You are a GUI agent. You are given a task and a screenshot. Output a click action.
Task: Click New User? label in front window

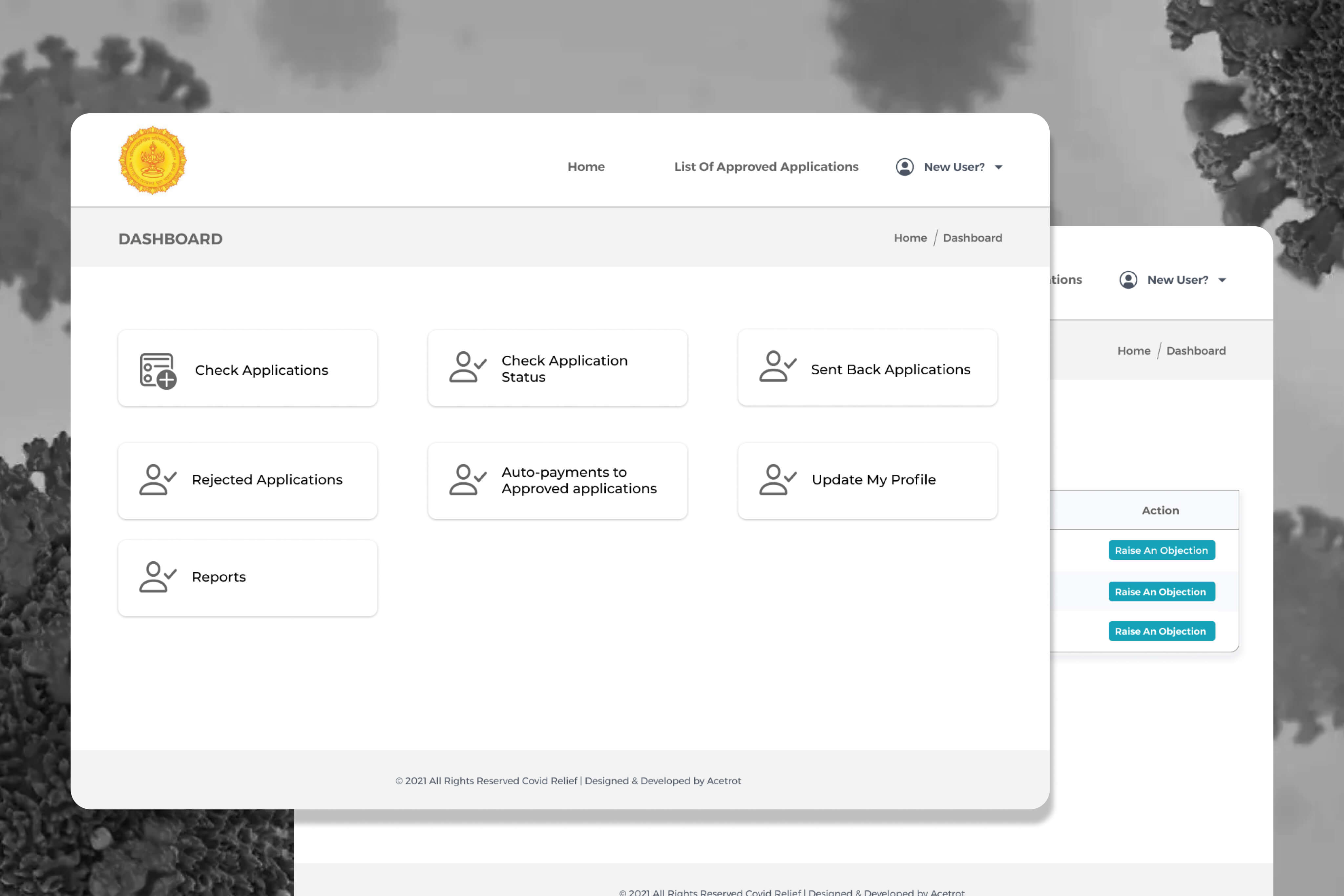(x=954, y=167)
